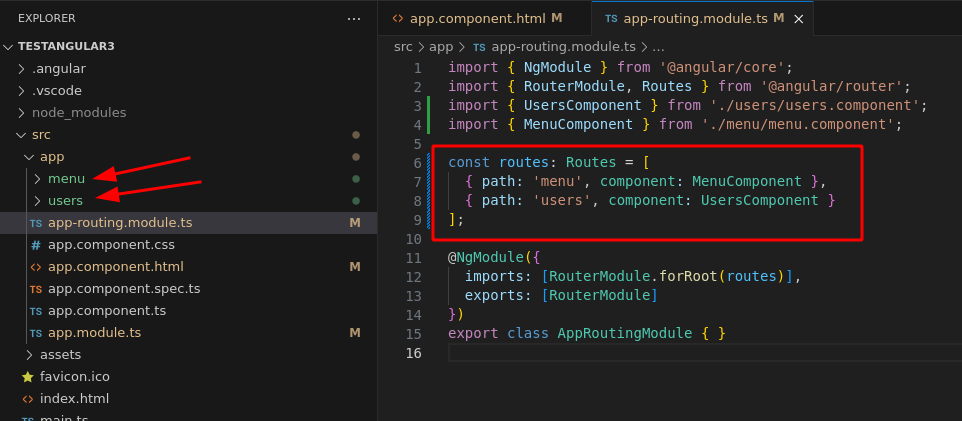This screenshot has width=962, height=421.
Task: Expand the users folder
Action: coord(38,201)
